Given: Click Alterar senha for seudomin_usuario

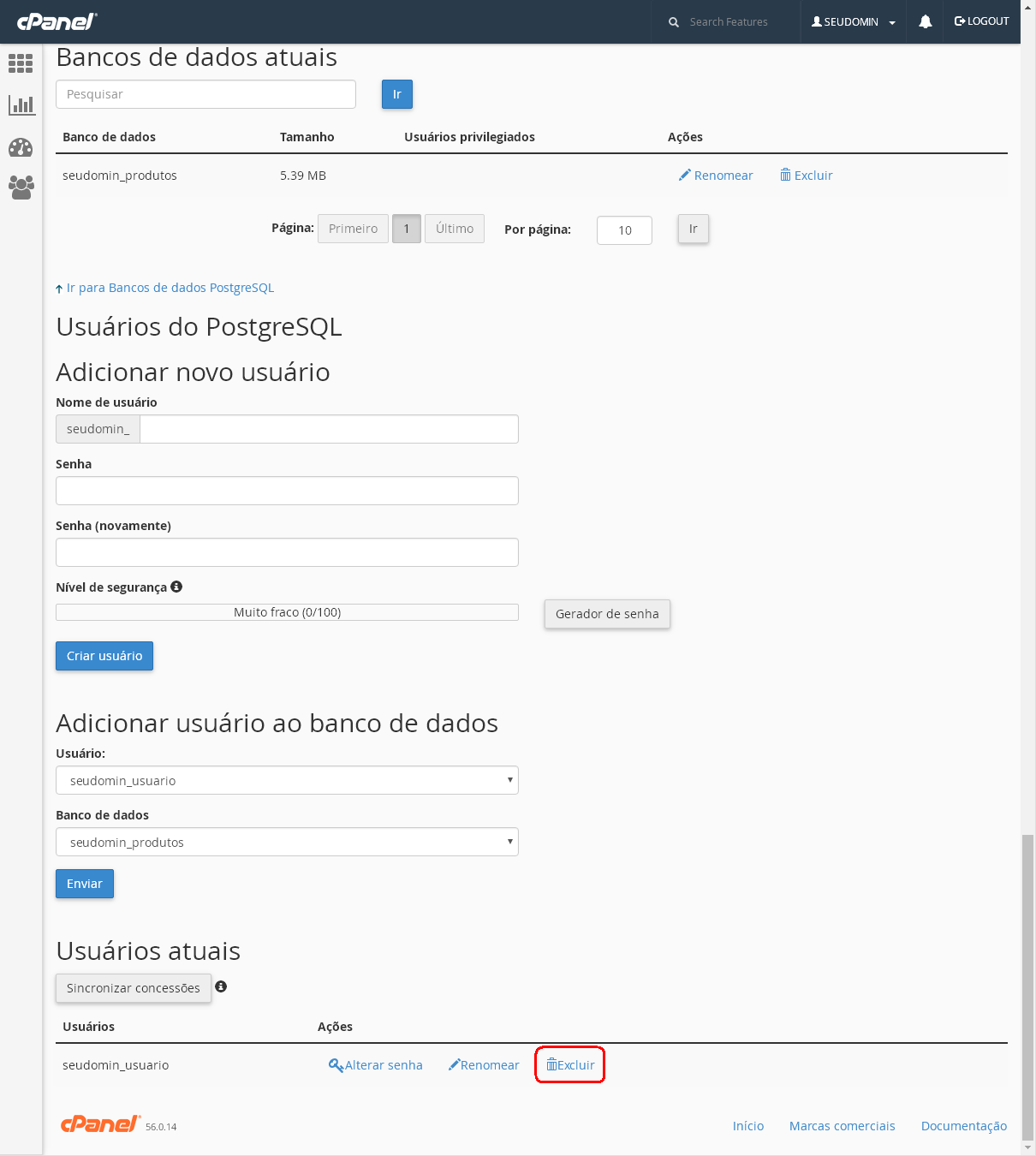Looking at the screenshot, I should tap(376, 1065).
